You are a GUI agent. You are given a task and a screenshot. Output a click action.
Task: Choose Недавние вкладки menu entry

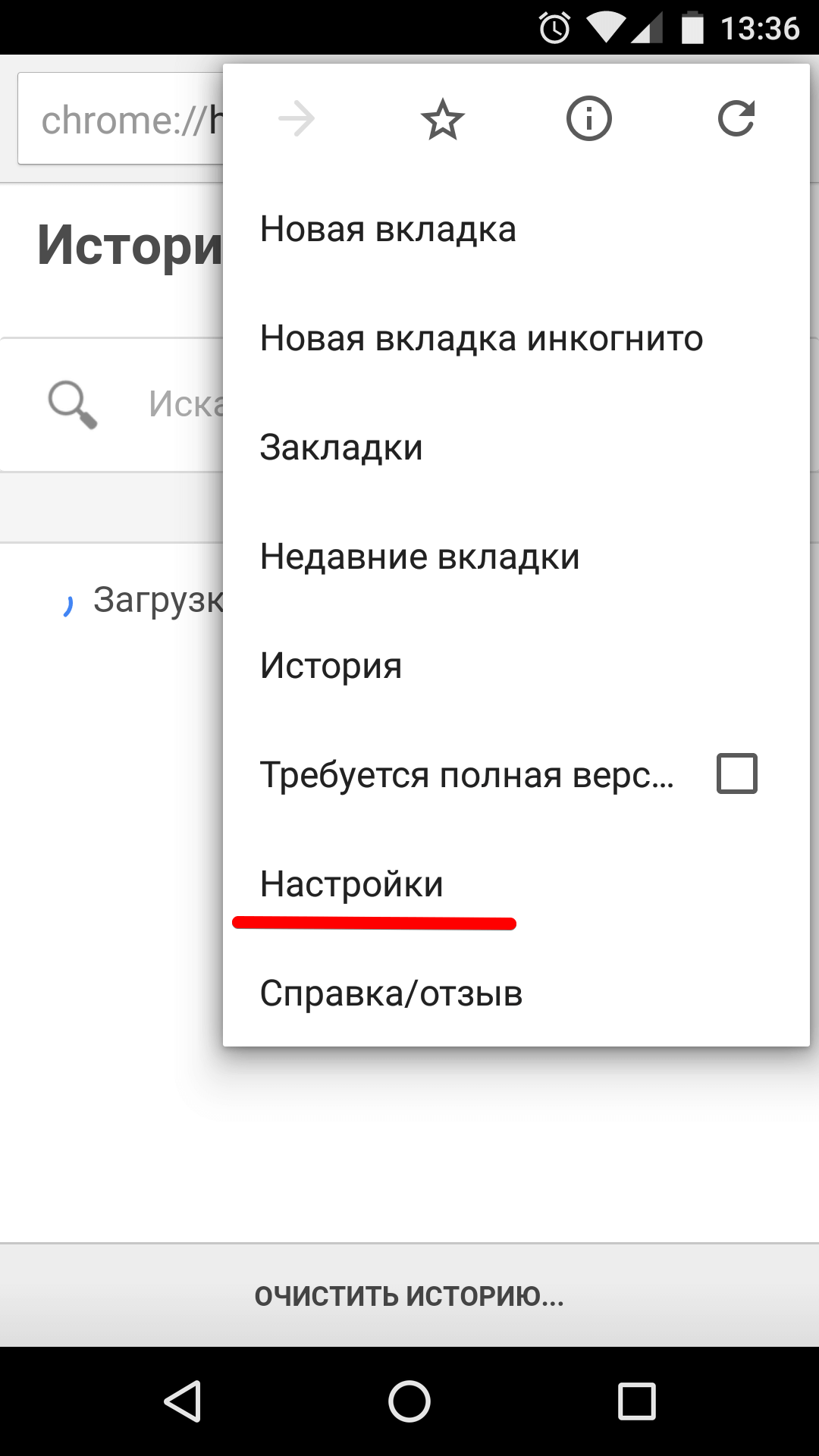coord(419,557)
